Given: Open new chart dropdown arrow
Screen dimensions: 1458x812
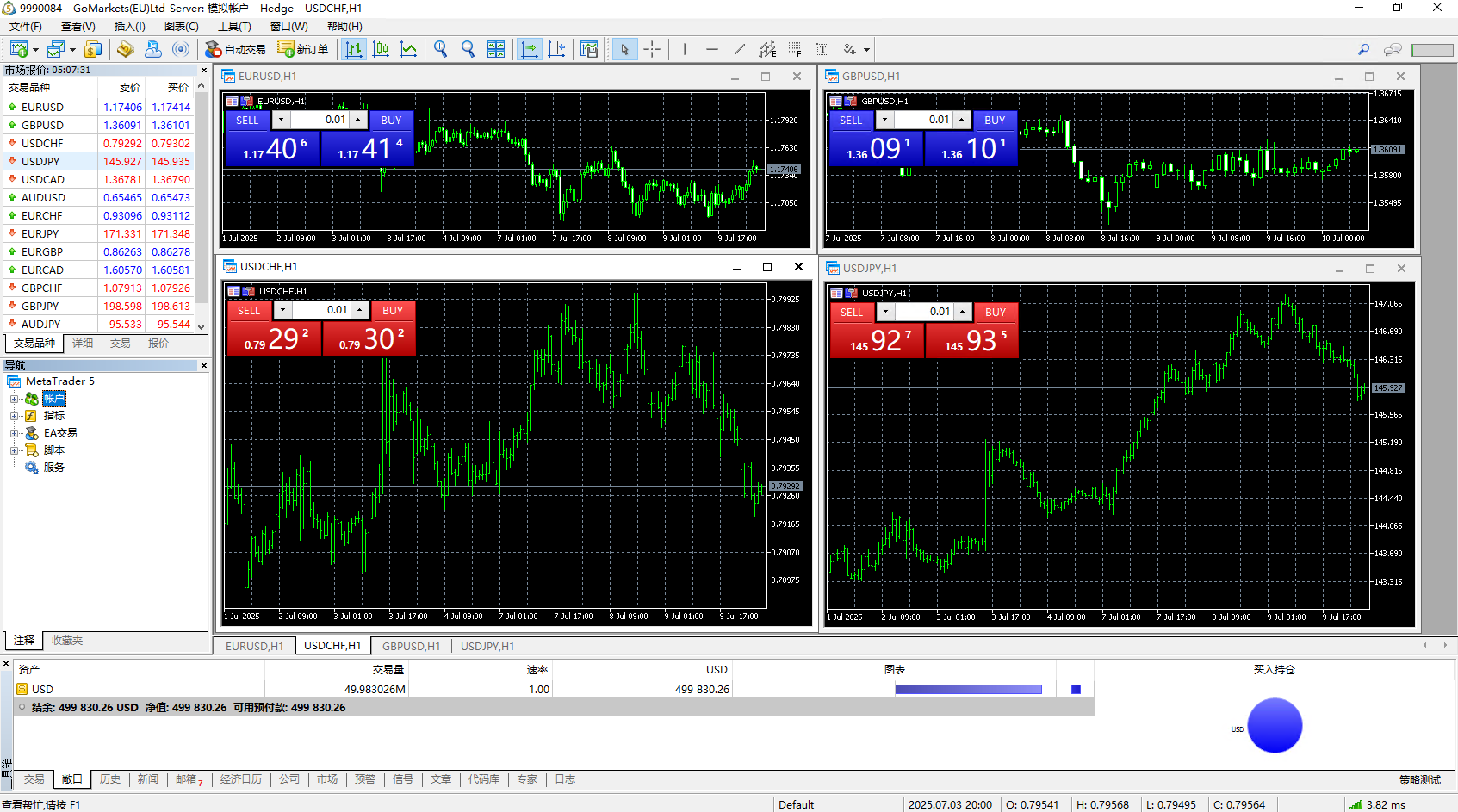Looking at the screenshot, I should tap(35, 50).
